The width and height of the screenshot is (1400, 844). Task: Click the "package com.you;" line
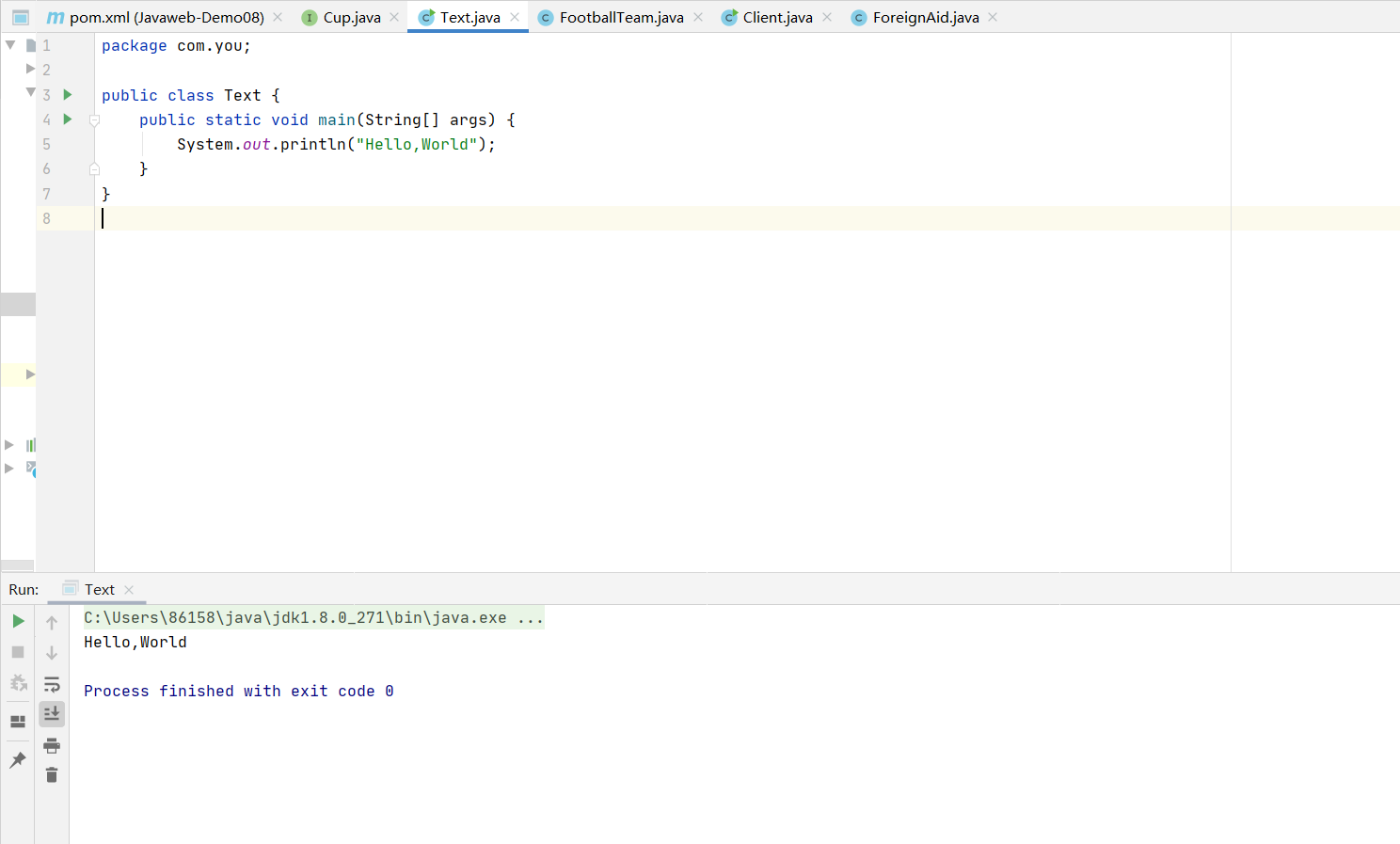177,46
